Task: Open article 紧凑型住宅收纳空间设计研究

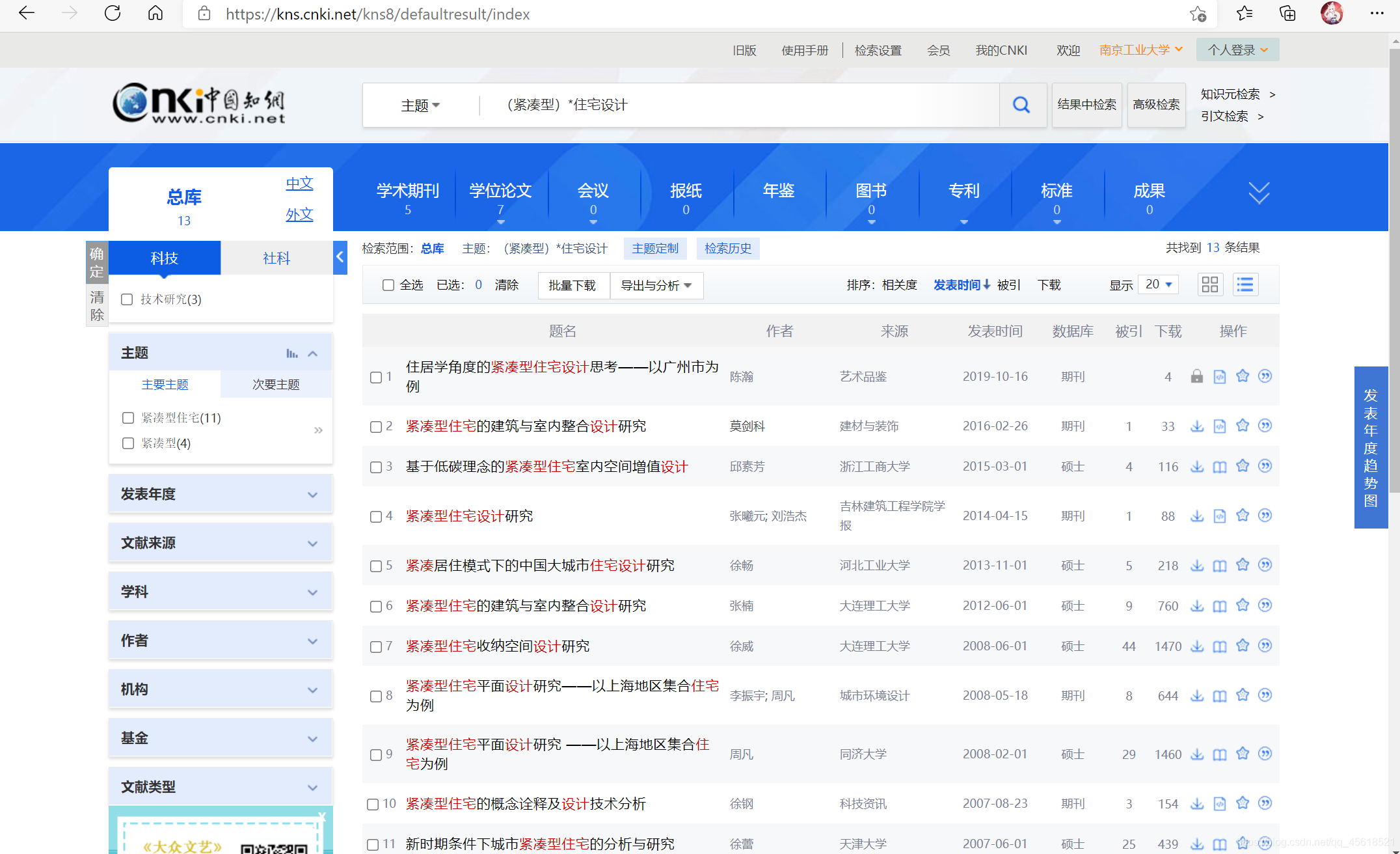Action: 497,646
